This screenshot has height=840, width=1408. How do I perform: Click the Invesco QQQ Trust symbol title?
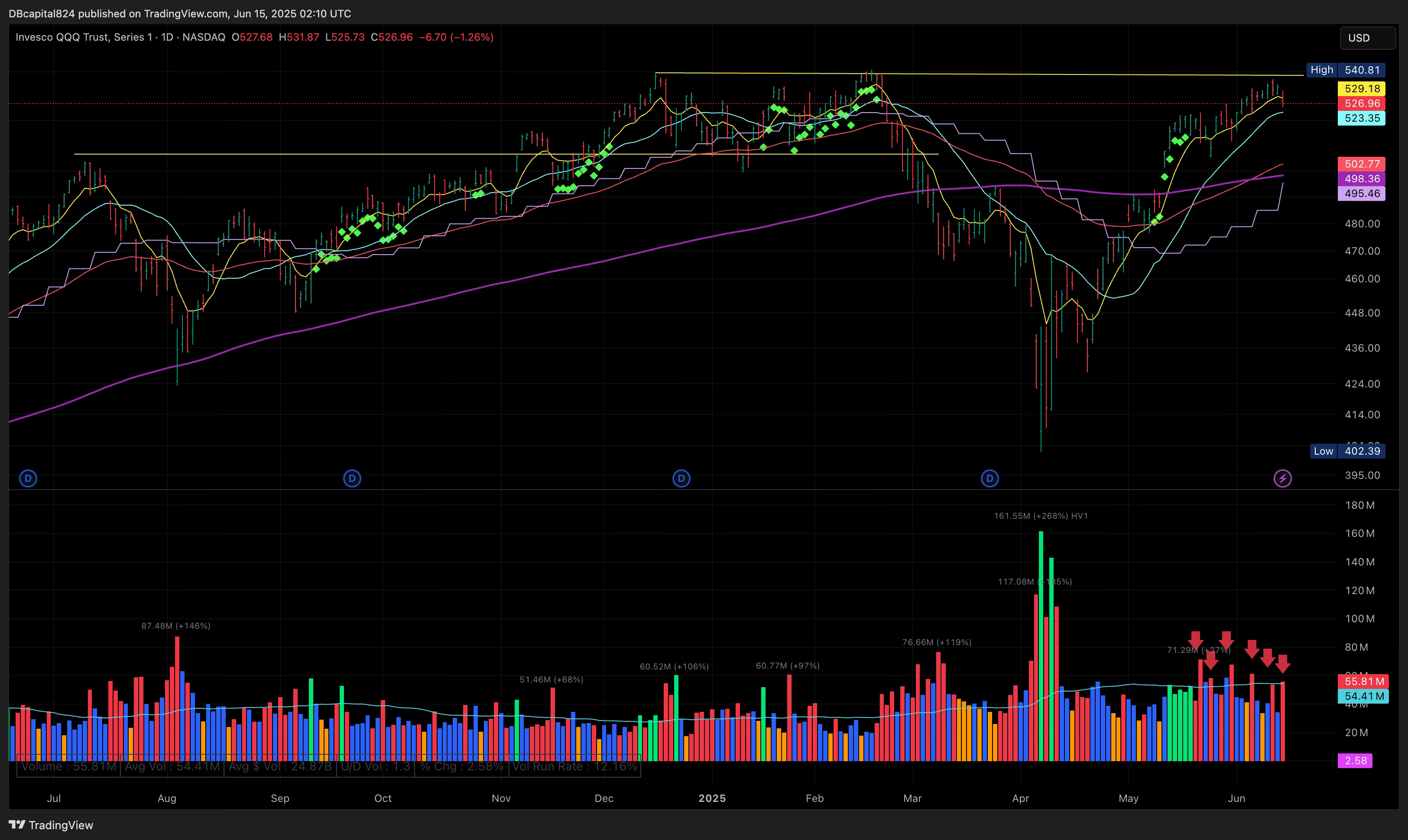(x=84, y=37)
